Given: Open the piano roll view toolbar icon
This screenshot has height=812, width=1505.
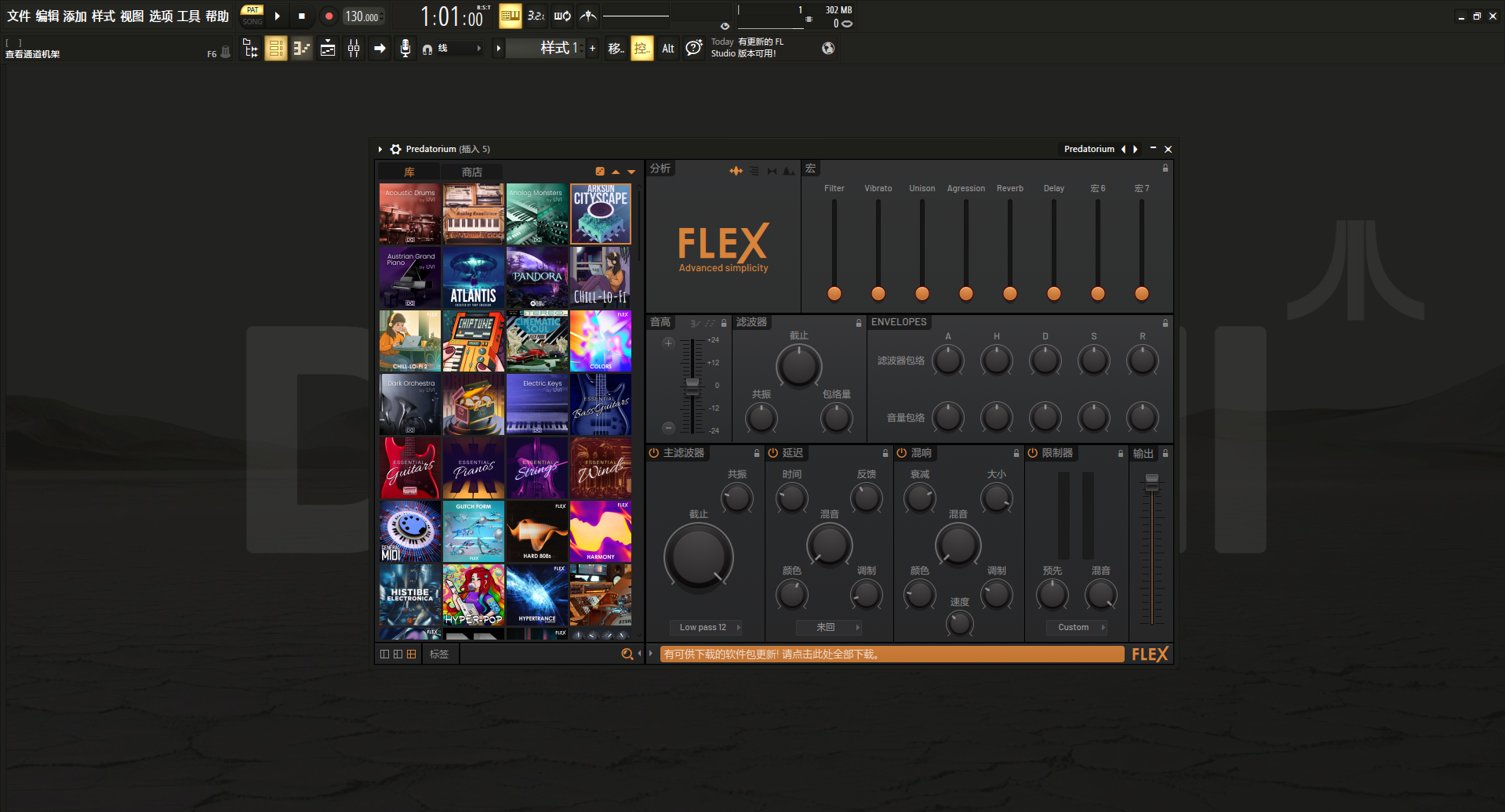Looking at the screenshot, I should click(x=301, y=48).
